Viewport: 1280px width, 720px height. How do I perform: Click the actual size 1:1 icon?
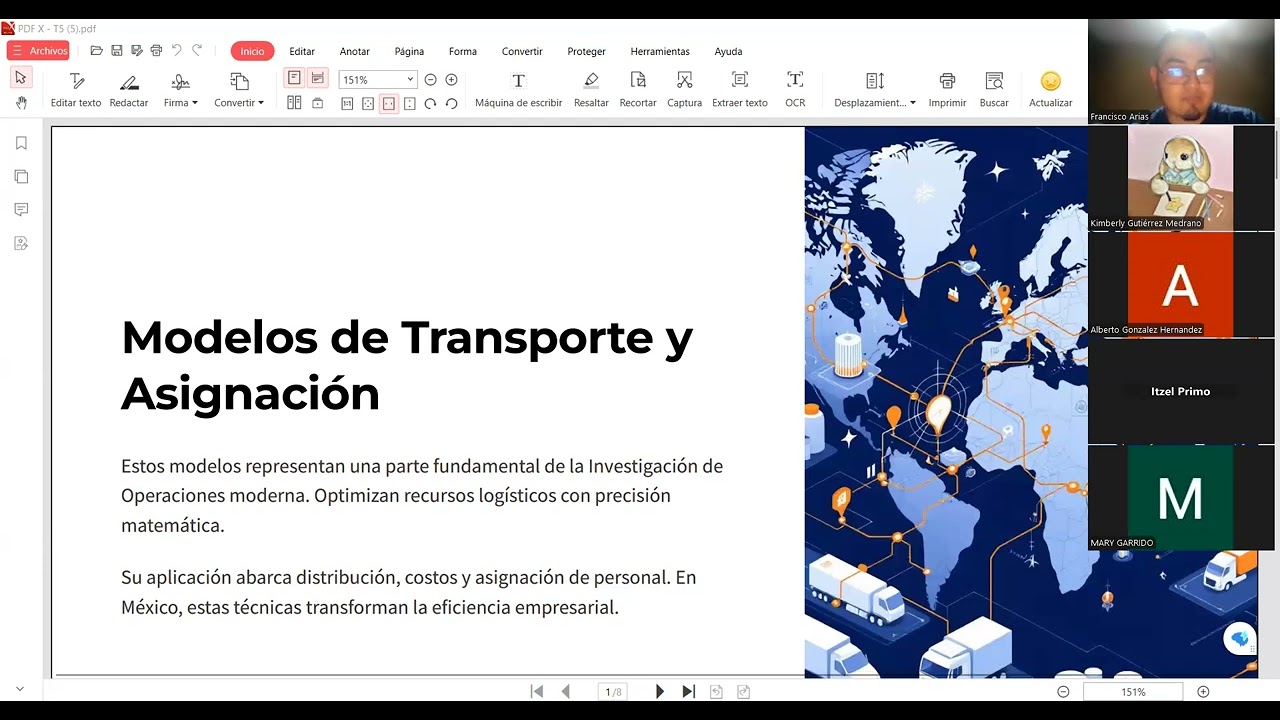347,103
